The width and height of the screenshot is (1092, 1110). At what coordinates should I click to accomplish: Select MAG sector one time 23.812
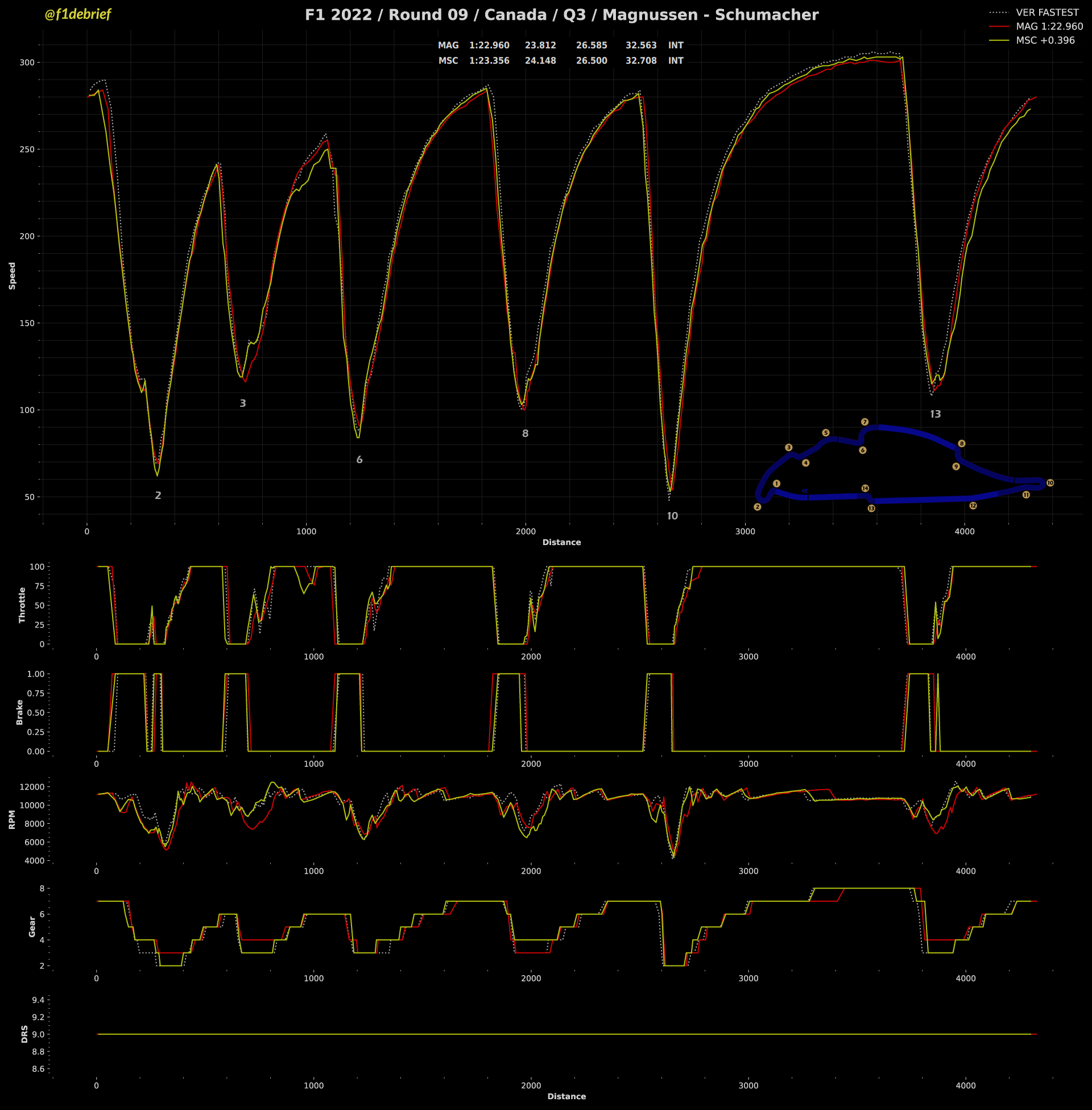click(x=540, y=46)
